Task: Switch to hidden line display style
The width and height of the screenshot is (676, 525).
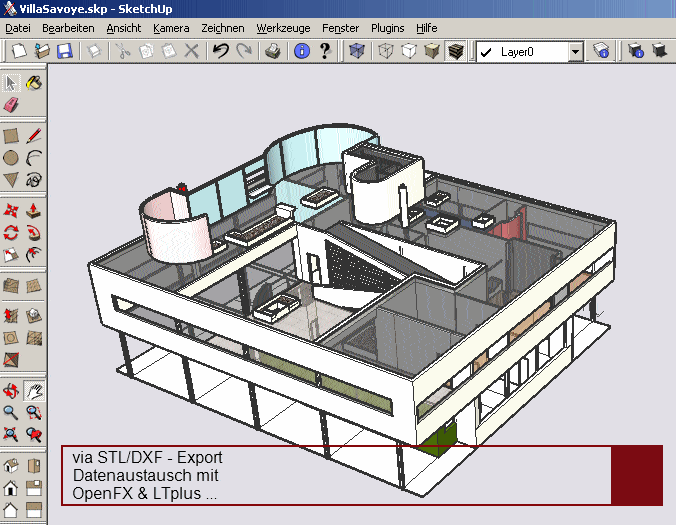Action: (x=409, y=51)
